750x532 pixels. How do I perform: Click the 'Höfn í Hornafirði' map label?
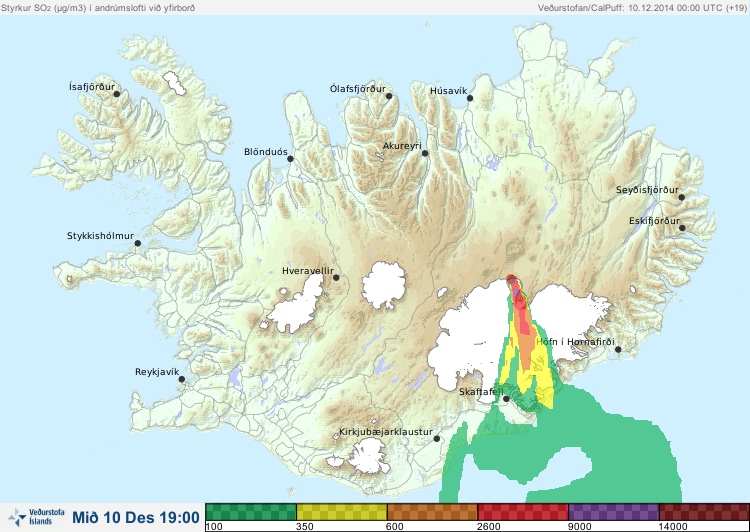pos(575,342)
